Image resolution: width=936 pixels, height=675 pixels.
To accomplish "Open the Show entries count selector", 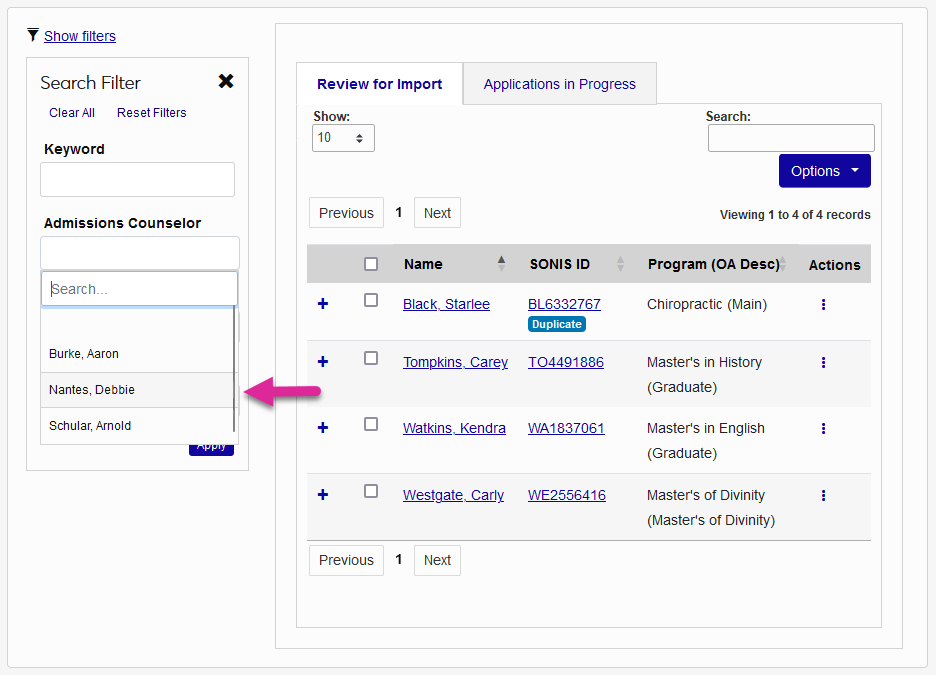I will coord(343,138).
